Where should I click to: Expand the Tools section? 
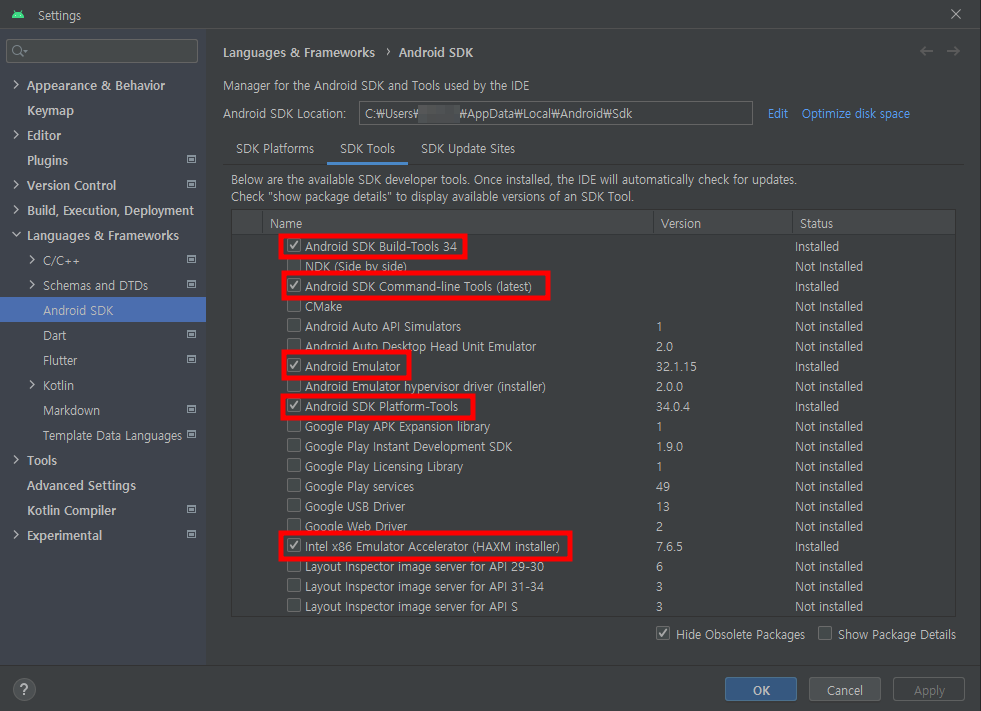[x=16, y=460]
